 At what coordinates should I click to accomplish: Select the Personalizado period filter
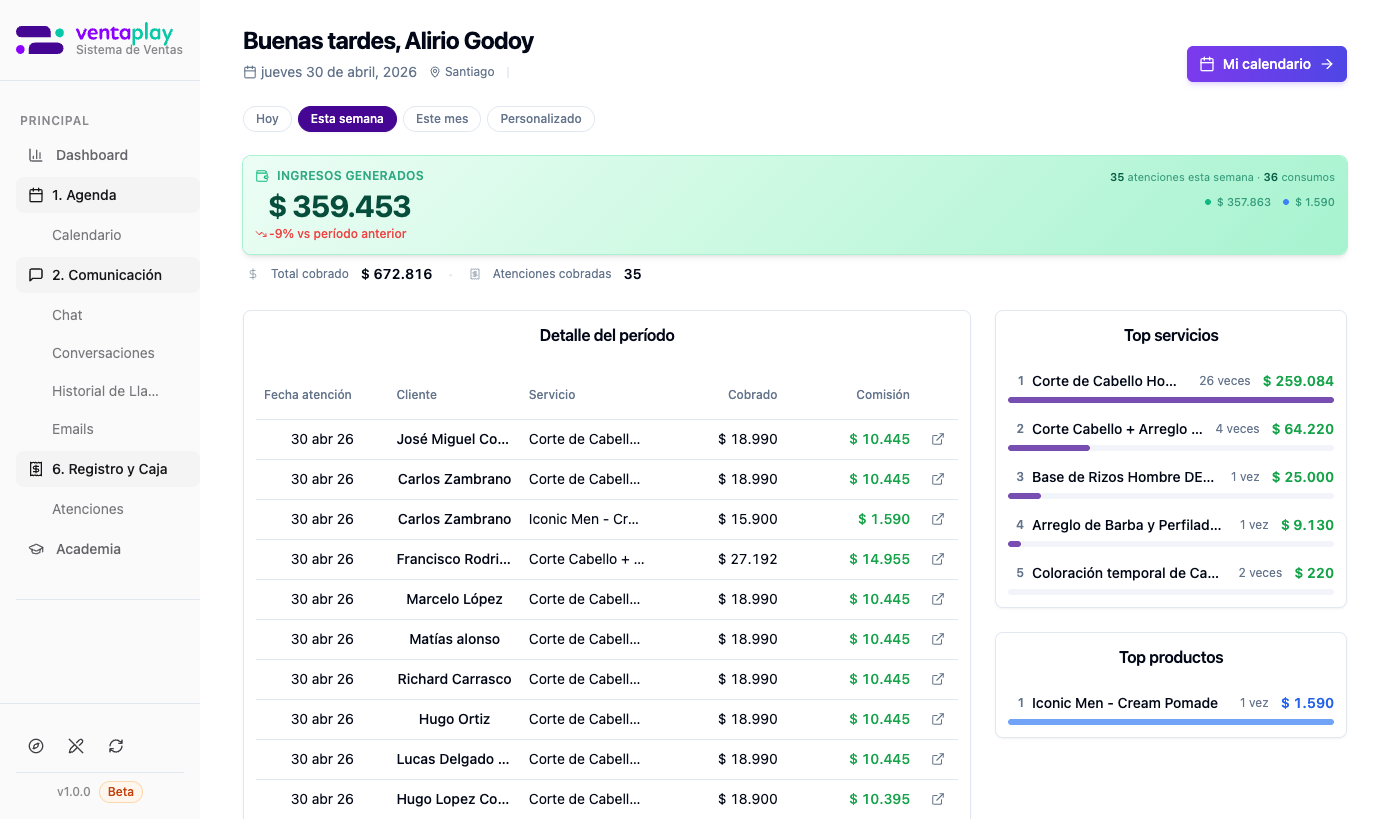coord(541,119)
